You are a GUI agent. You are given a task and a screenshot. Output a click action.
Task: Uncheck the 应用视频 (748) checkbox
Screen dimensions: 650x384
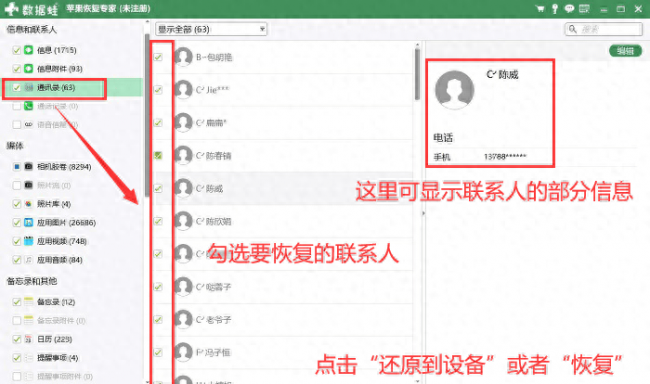pos(17,241)
